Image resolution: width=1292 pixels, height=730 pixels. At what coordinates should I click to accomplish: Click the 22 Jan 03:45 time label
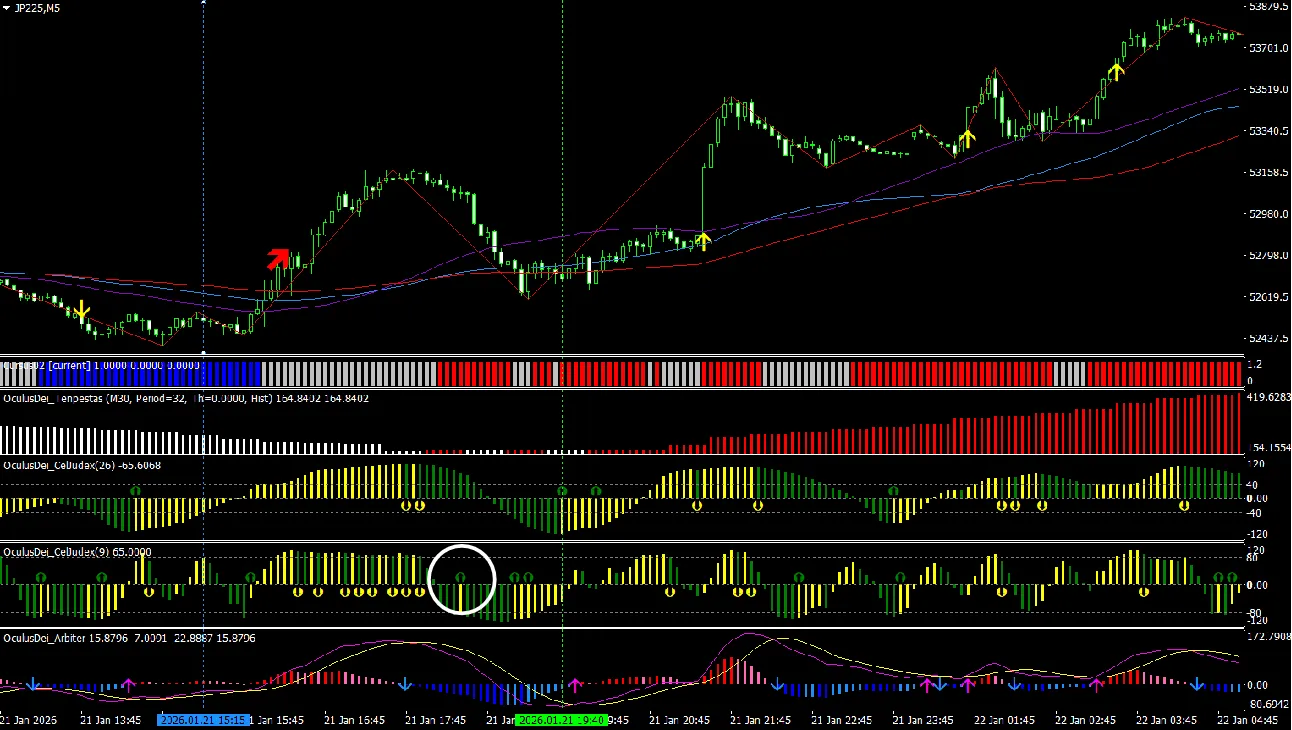(1169, 720)
